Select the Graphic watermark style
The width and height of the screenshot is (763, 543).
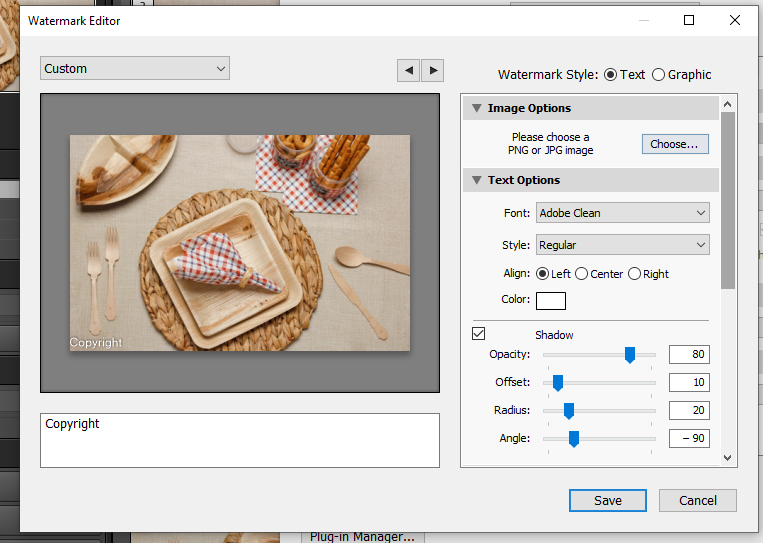pyautogui.click(x=658, y=75)
